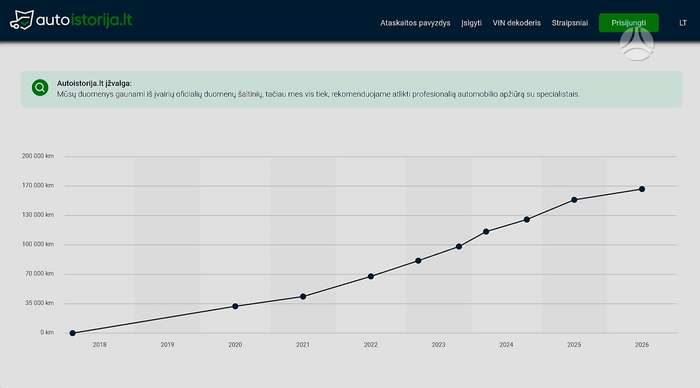The height and width of the screenshot is (388, 700).
Task: Select the 2022 mileage data point
Action: 371,276
